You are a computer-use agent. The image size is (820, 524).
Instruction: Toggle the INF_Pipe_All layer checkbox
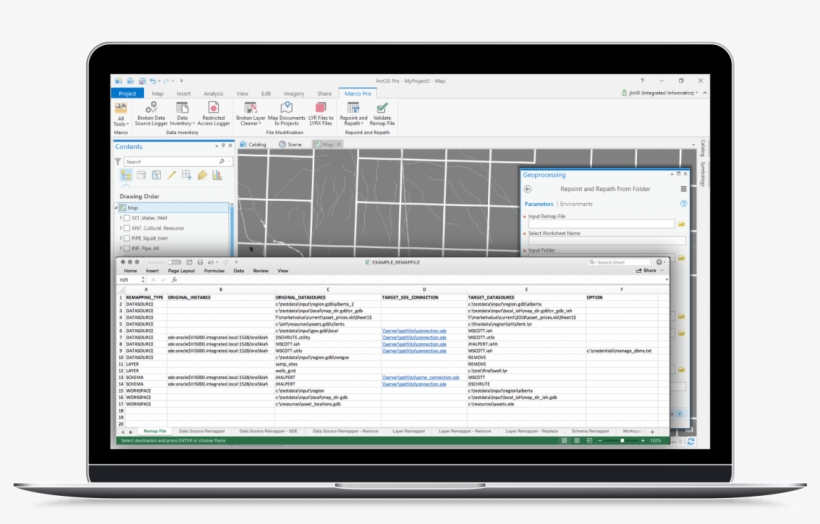(127, 248)
